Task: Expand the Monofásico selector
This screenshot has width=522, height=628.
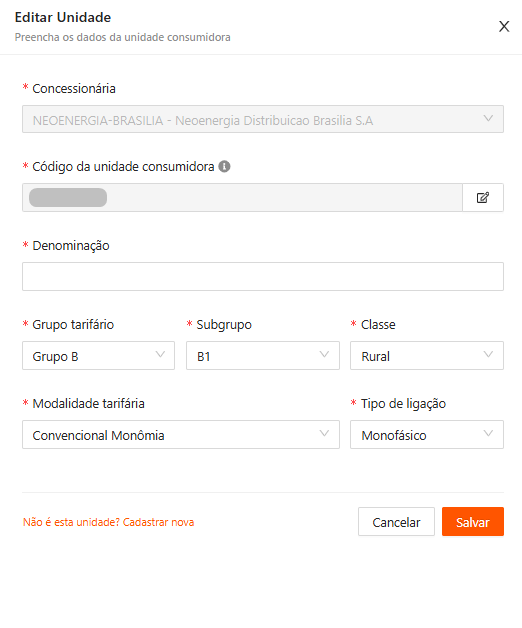Action: tap(427, 435)
